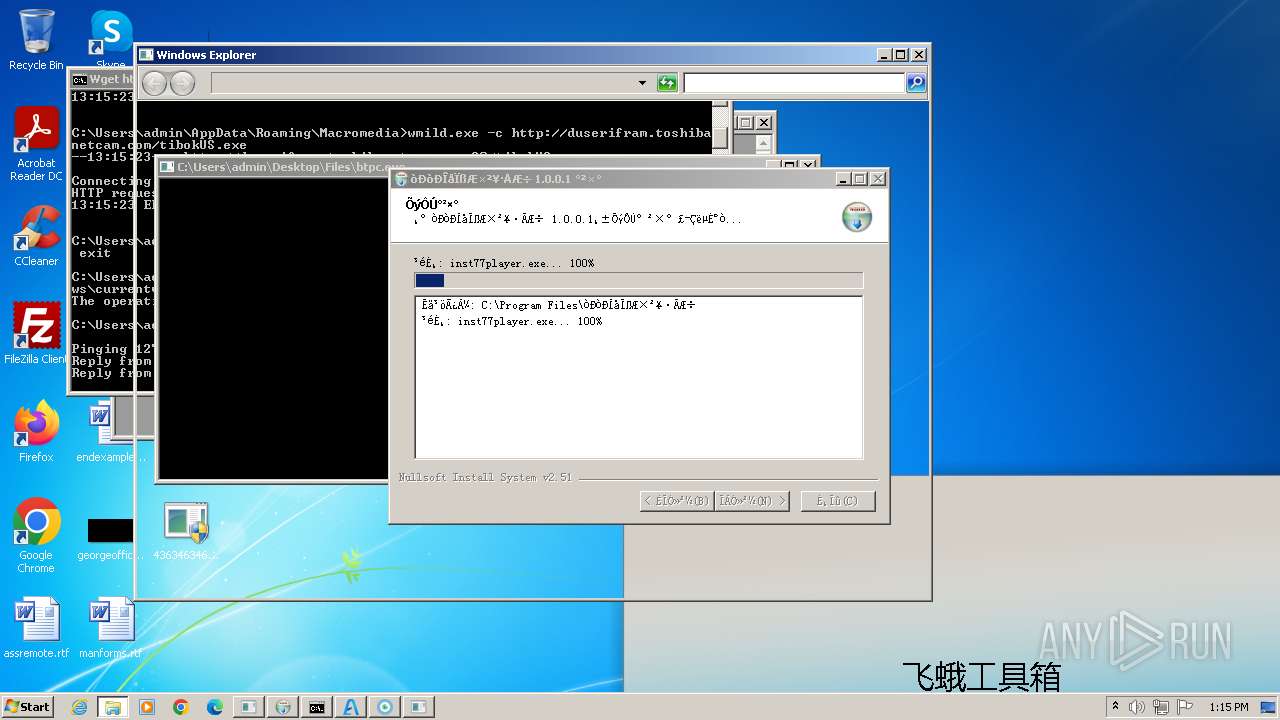This screenshot has width=1280, height=720.
Task: Open Acrobat Reader DC shortcut
Action: 36,144
